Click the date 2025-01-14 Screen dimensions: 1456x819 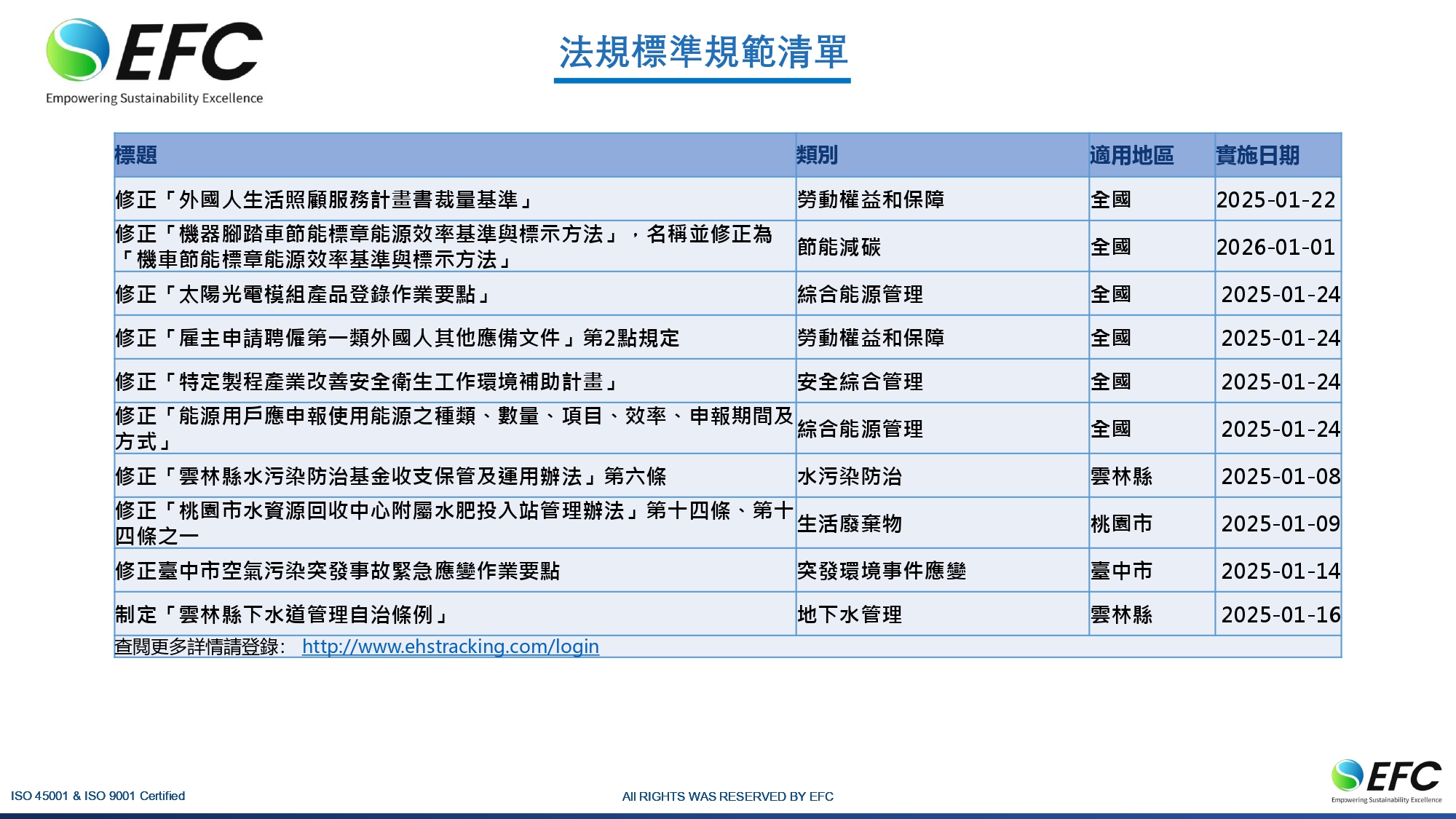click(1281, 571)
